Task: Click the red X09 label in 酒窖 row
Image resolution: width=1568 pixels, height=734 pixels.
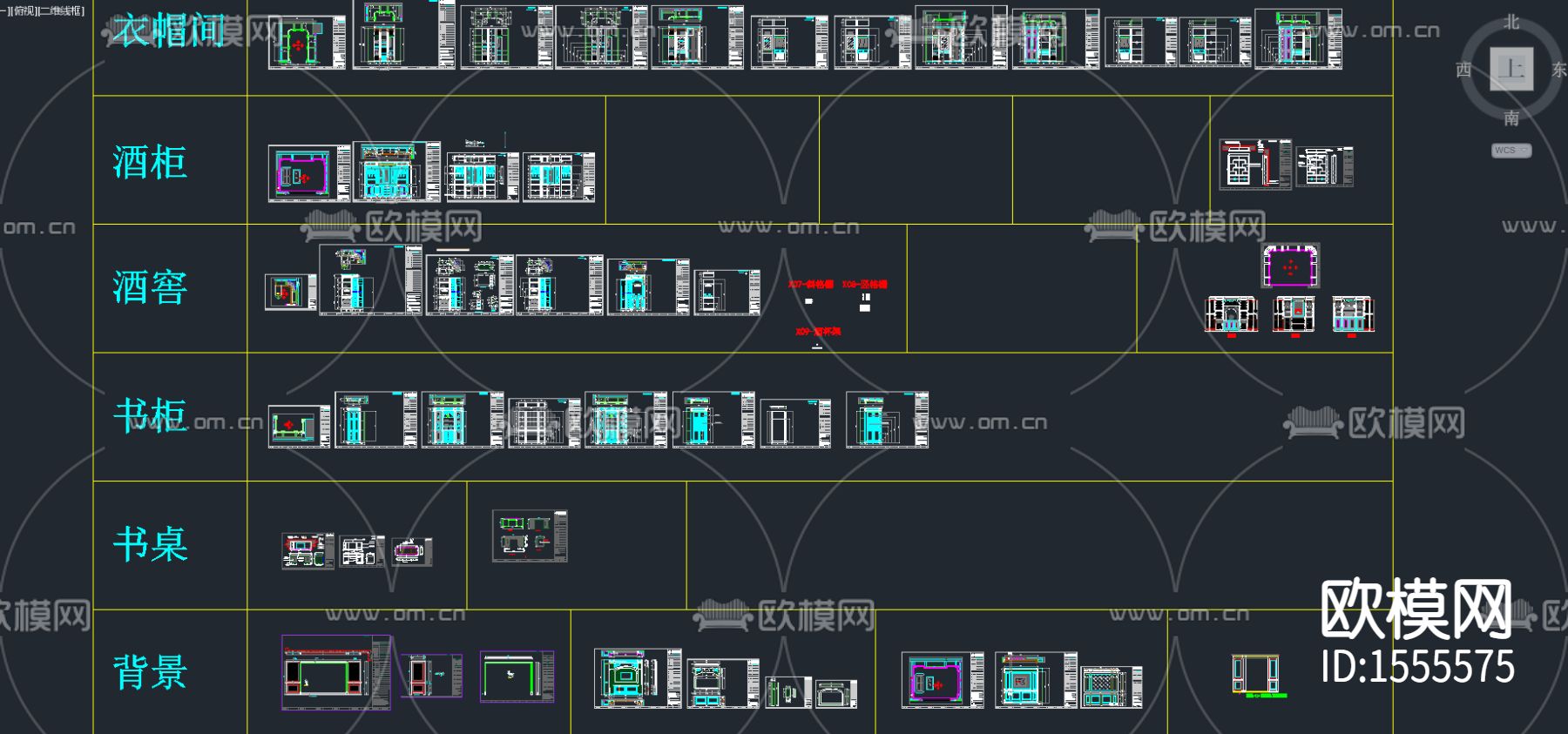Action: [x=818, y=332]
